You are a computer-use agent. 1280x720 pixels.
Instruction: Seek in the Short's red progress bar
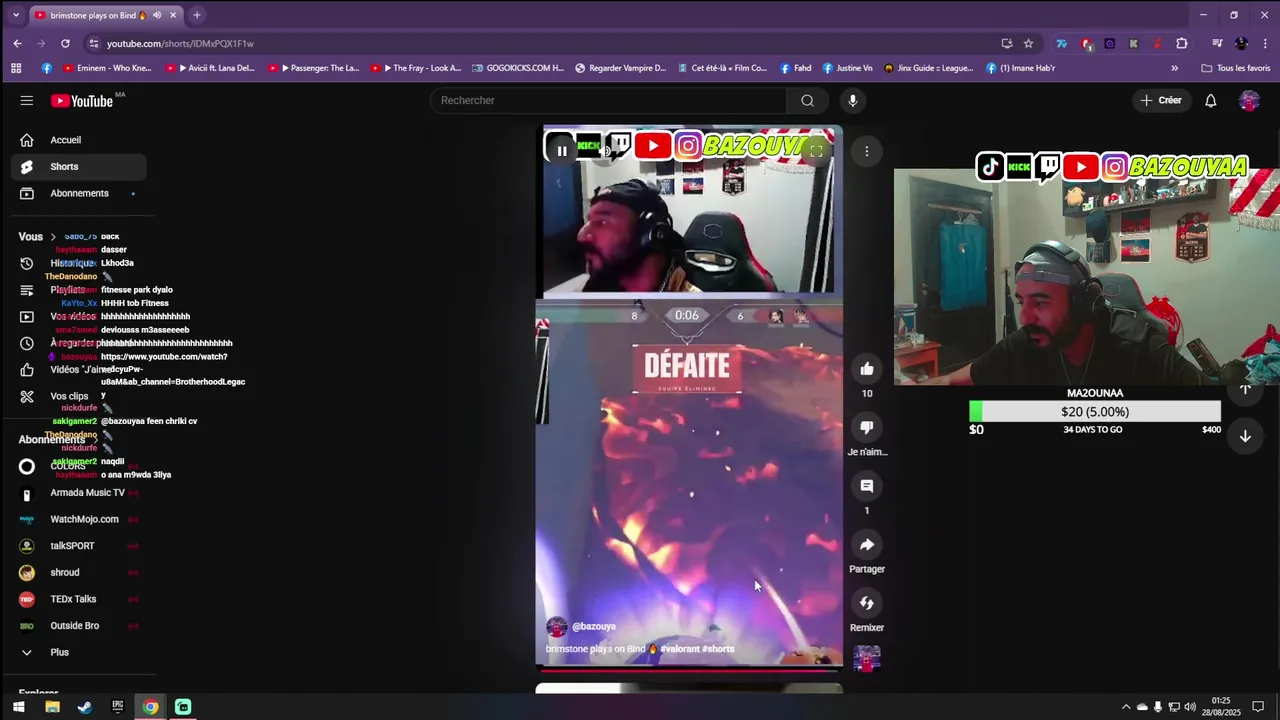coord(689,669)
